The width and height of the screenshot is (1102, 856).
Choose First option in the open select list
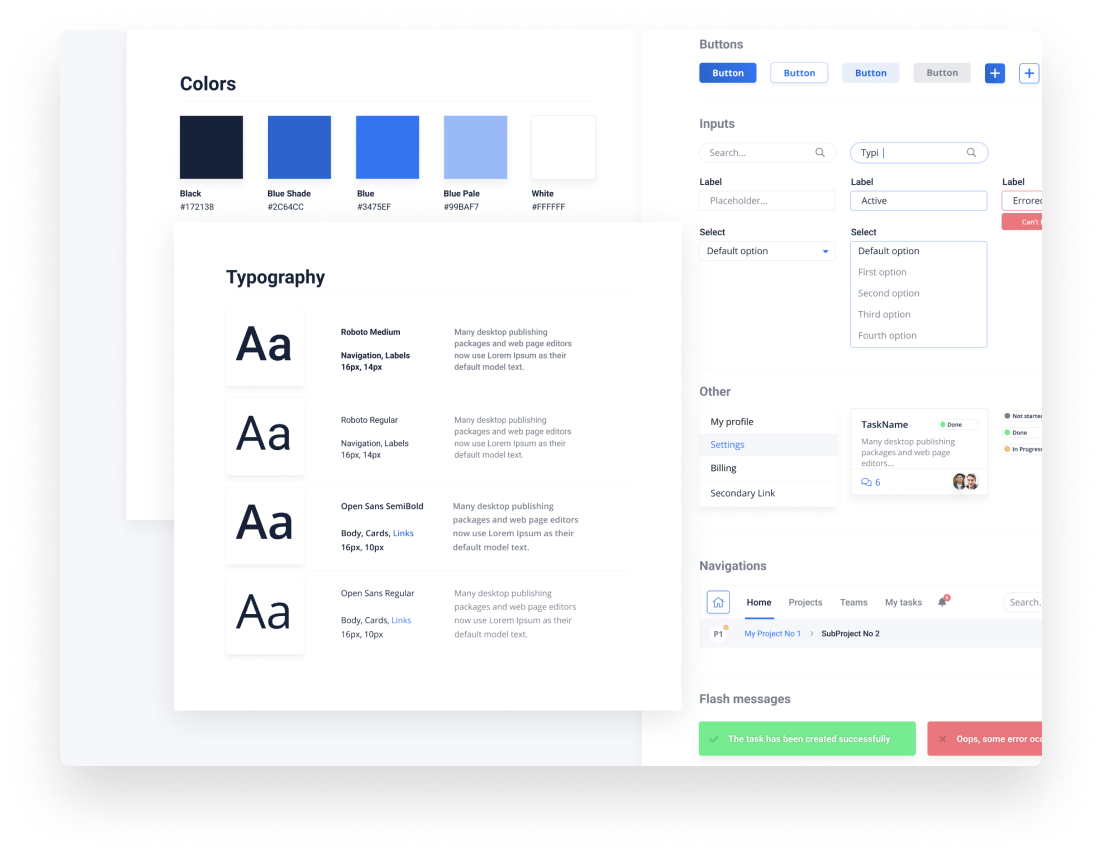[x=919, y=272]
